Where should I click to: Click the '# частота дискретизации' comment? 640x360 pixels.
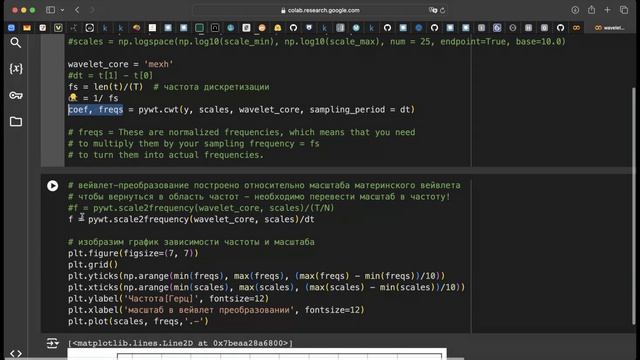211,87
